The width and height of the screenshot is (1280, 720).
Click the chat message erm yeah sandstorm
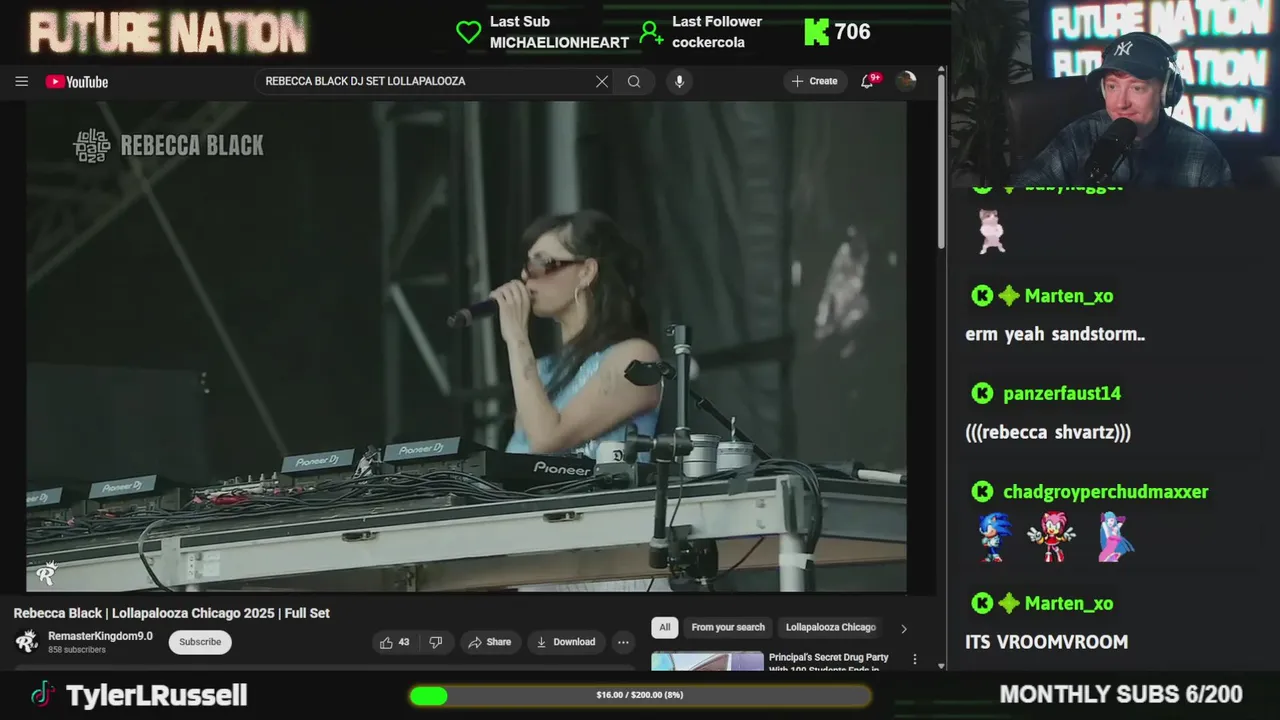click(1055, 335)
